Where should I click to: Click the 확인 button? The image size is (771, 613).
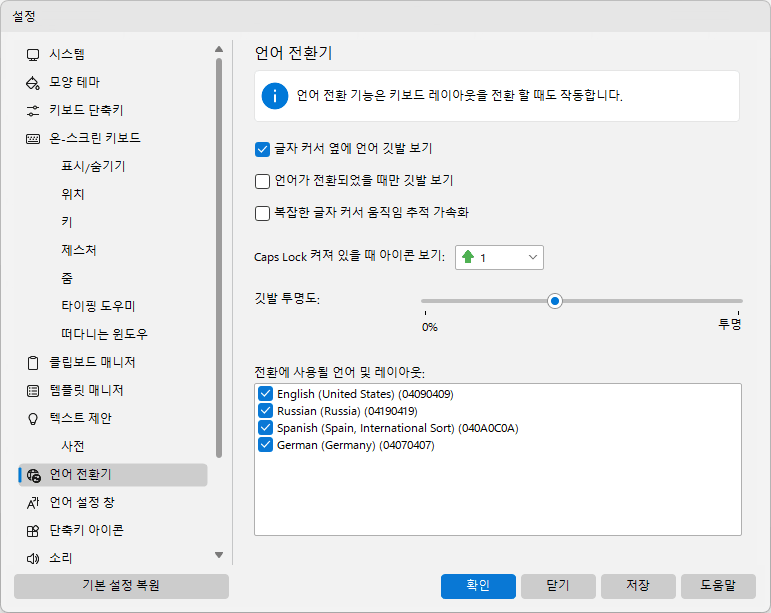click(x=478, y=586)
